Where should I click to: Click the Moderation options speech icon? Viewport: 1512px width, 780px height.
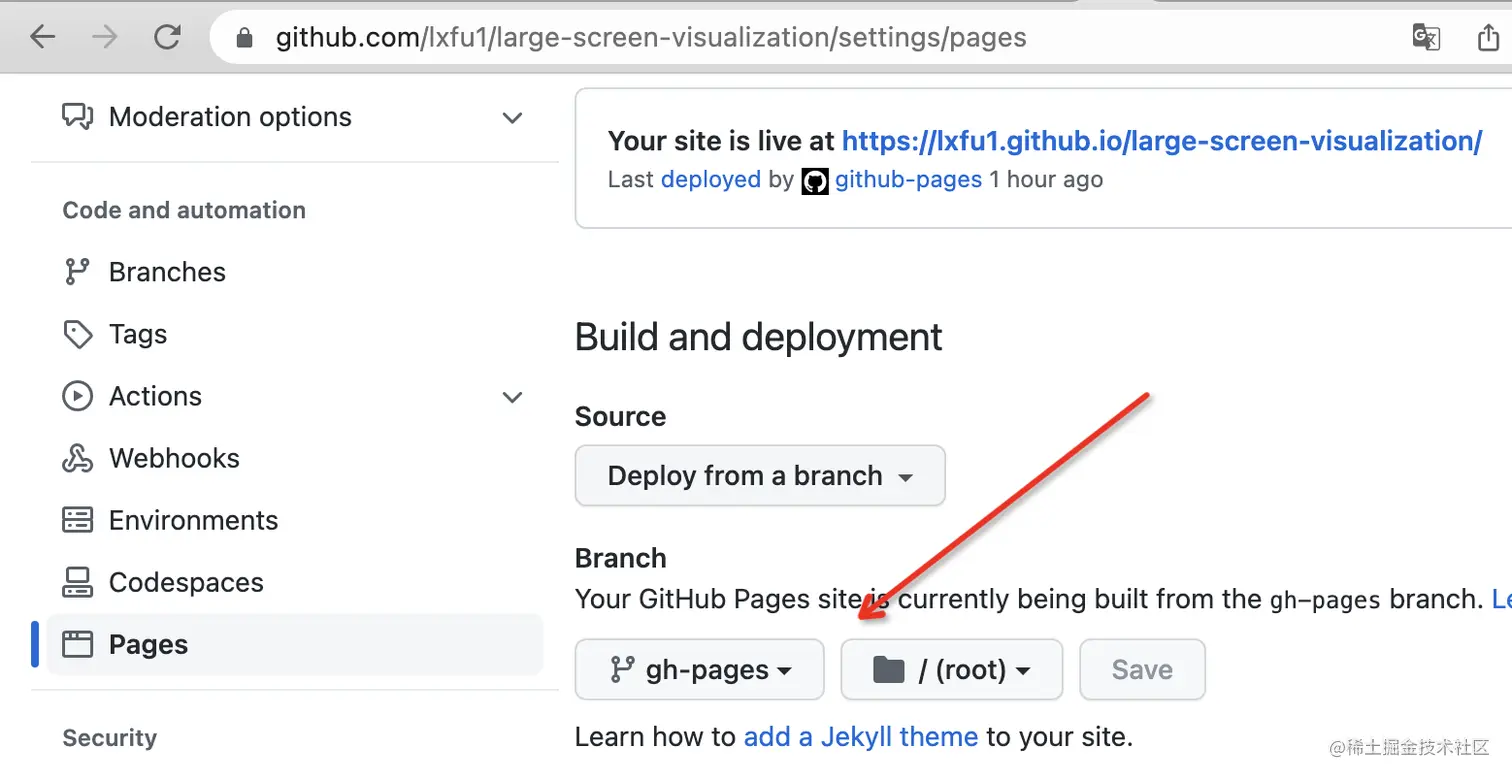click(78, 117)
